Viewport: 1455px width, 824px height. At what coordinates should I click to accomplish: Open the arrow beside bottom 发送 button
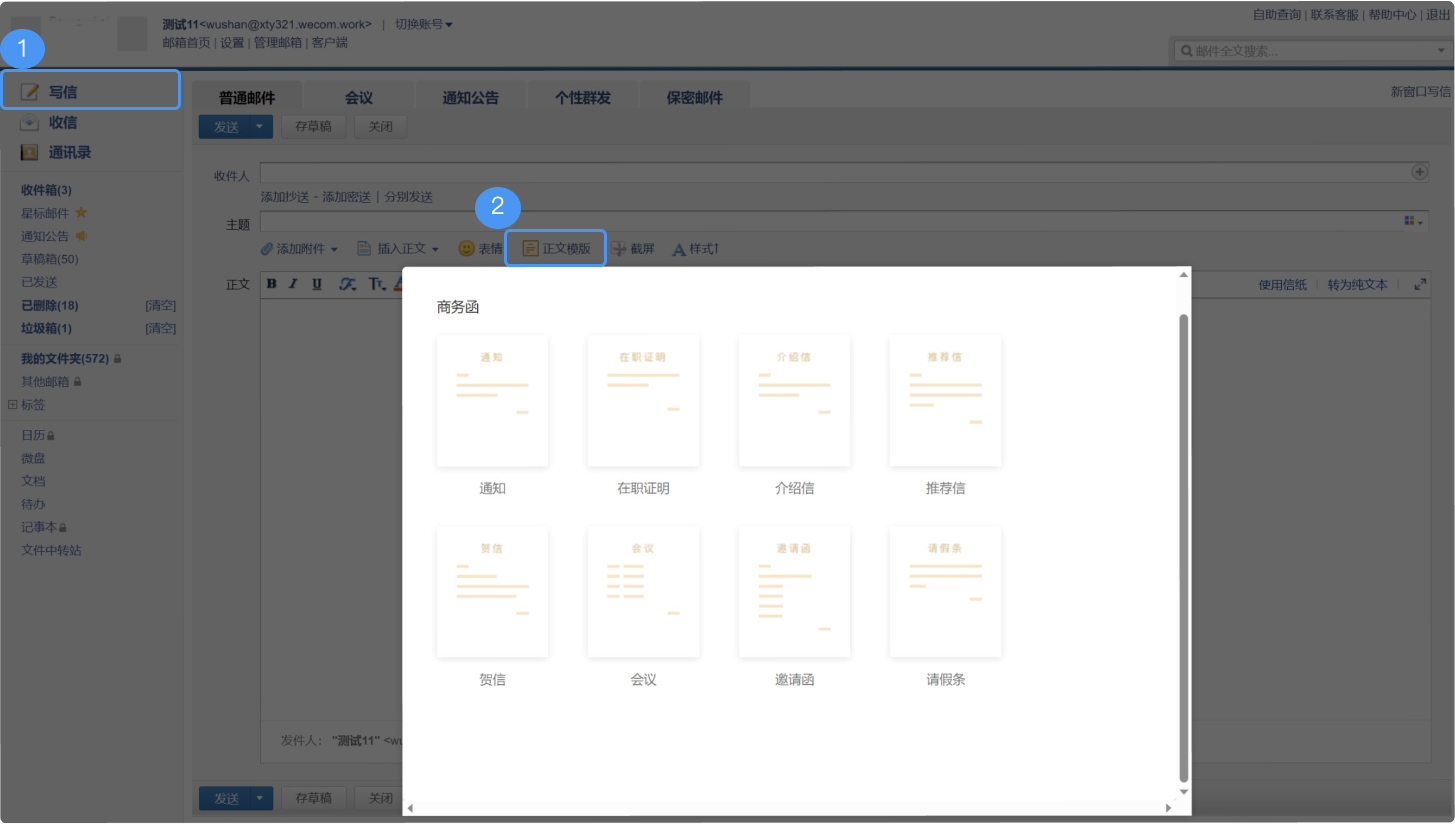(260, 798)
